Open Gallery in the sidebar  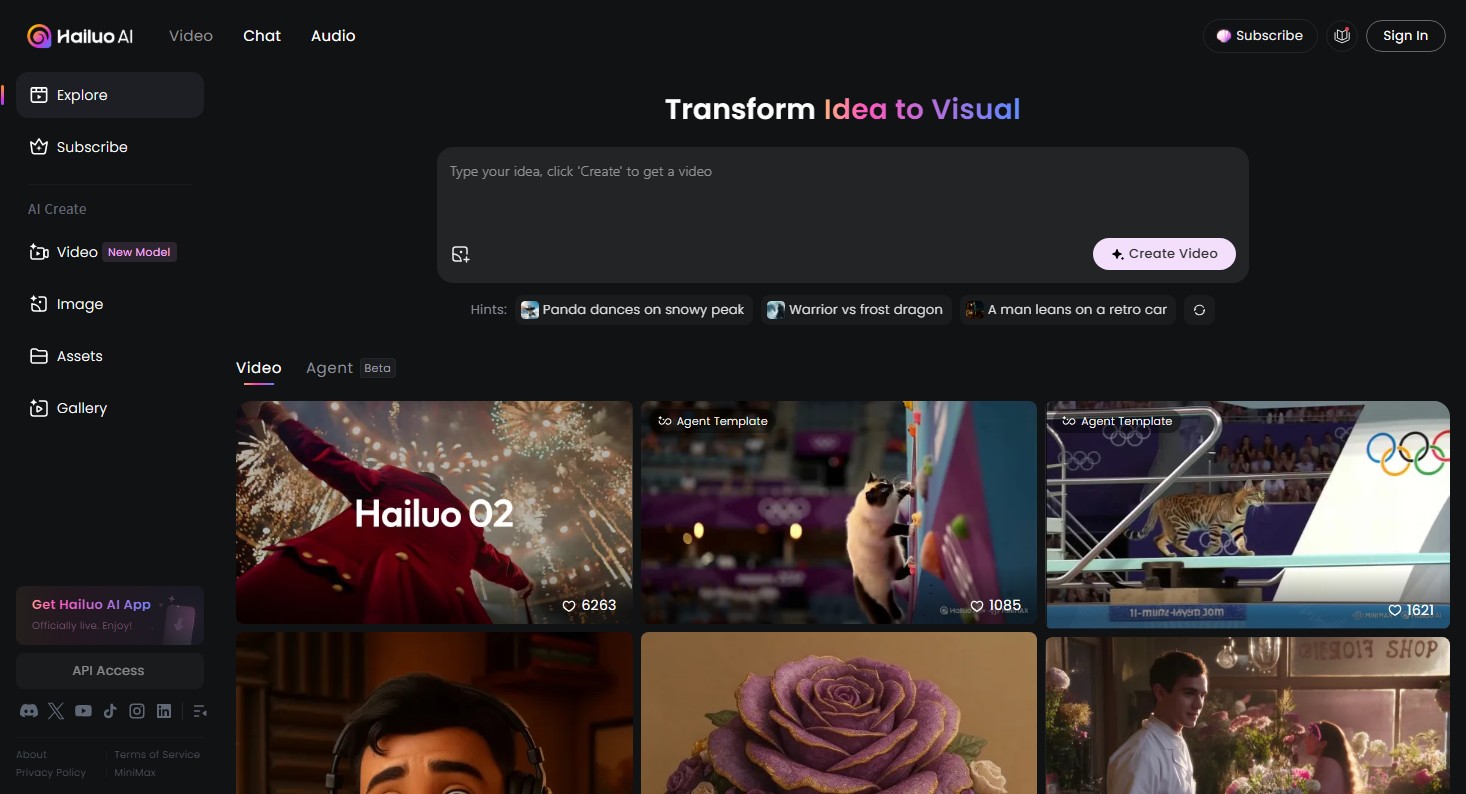pyautogui.click(x=110, y=408)
